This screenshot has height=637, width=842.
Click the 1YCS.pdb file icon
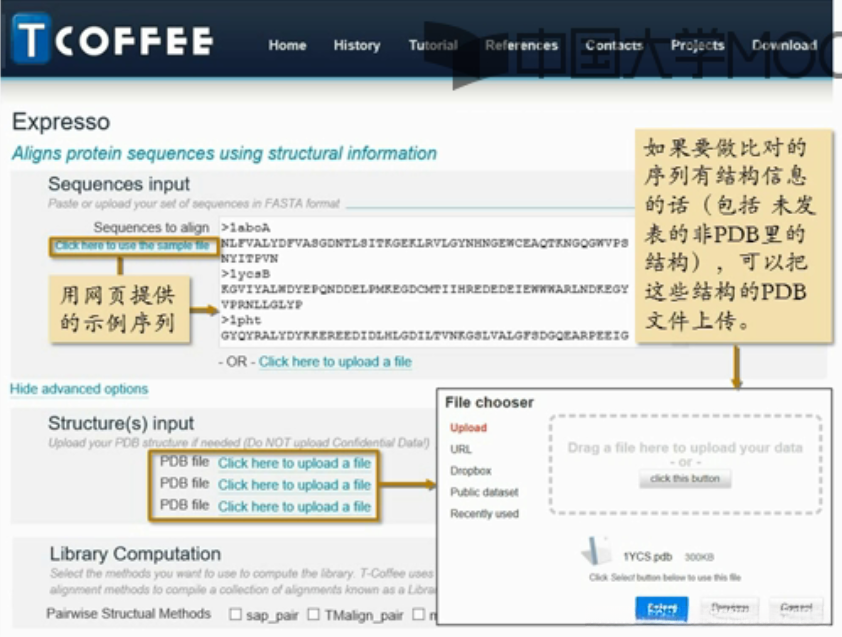(596, 551)
